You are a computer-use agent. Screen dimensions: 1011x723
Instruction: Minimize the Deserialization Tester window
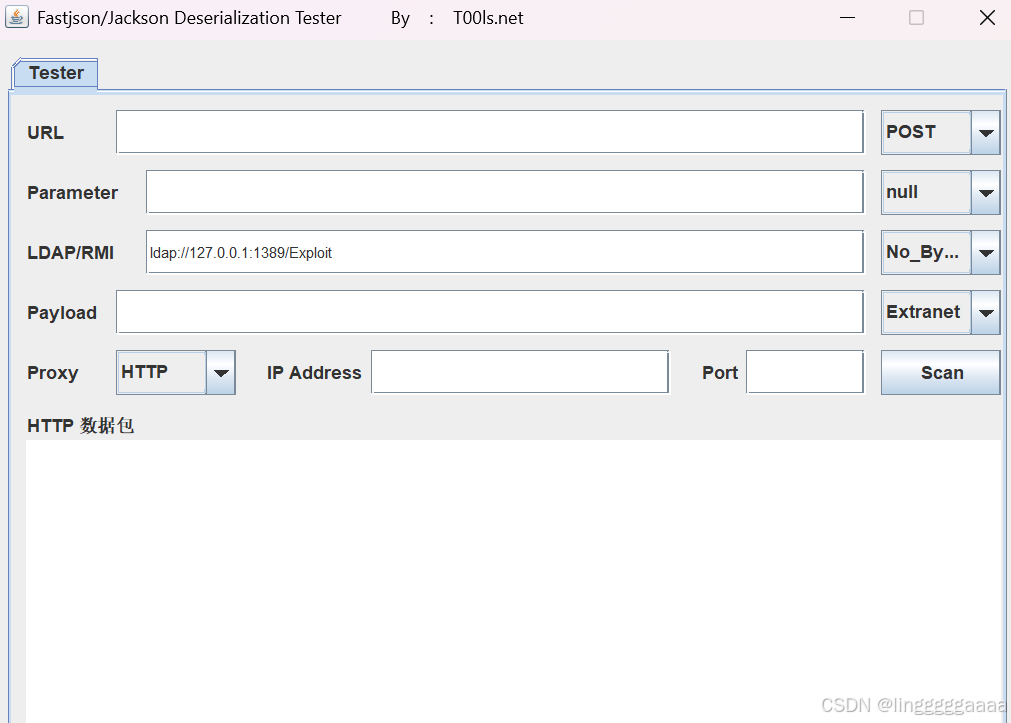847,17
